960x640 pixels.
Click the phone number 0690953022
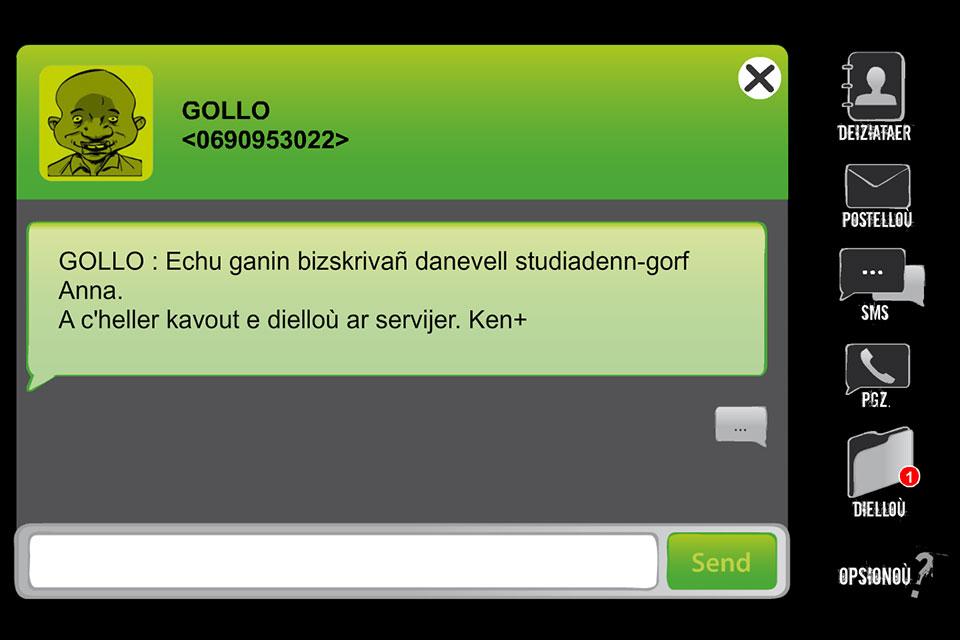pyautogui.click(x=265, y=140)
